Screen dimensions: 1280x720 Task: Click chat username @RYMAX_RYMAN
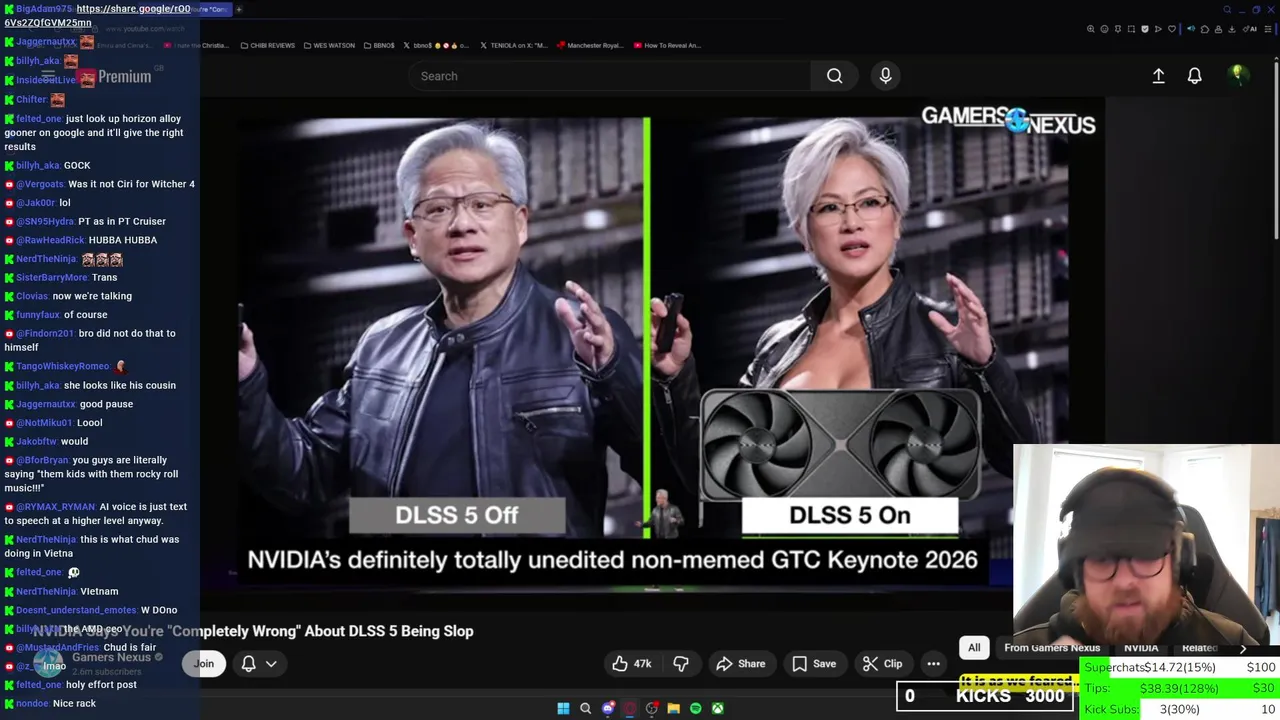tap(56, 507)
